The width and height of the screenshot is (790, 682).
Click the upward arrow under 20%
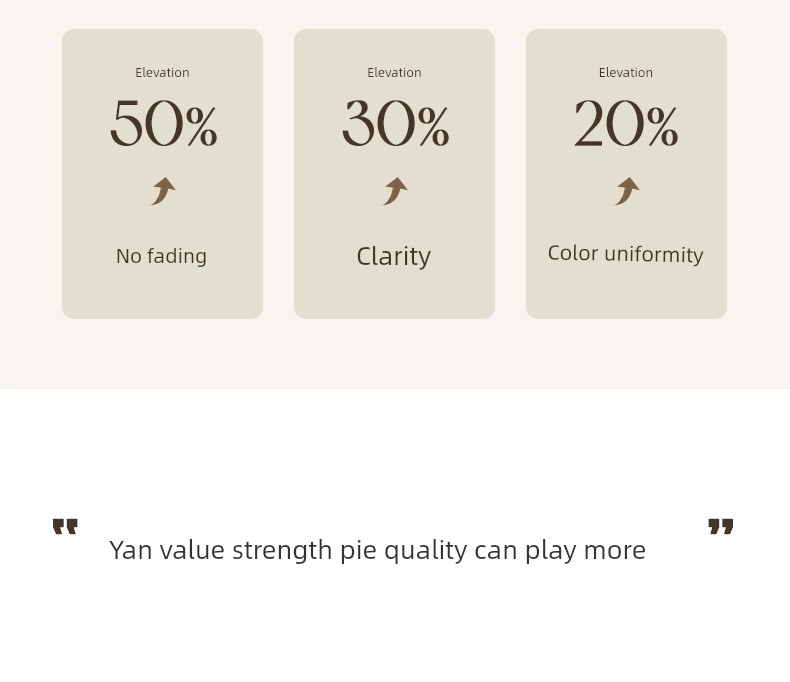pyautogui.click(x=627, y=191)
